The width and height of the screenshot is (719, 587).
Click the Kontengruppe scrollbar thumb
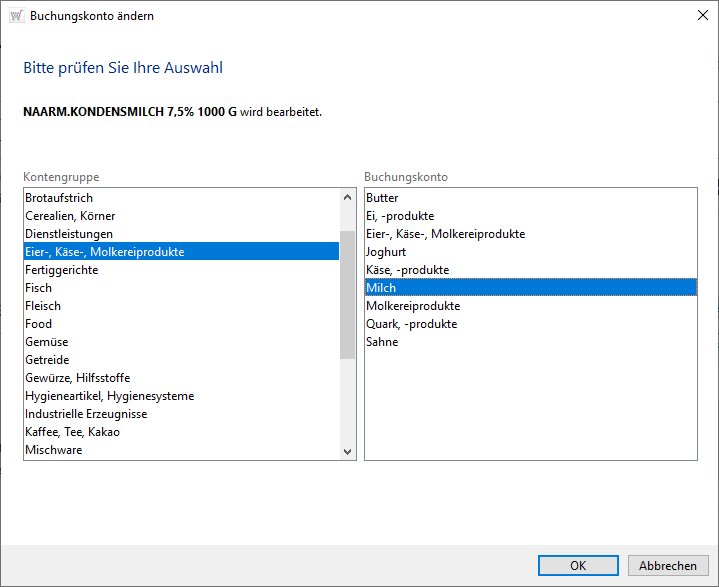tap(348, 294)
